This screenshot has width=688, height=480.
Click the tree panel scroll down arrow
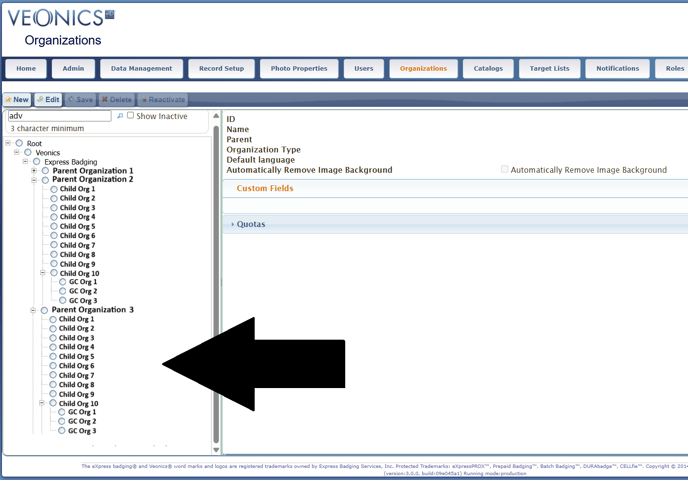pyautogui.click(x=216, y=450)
